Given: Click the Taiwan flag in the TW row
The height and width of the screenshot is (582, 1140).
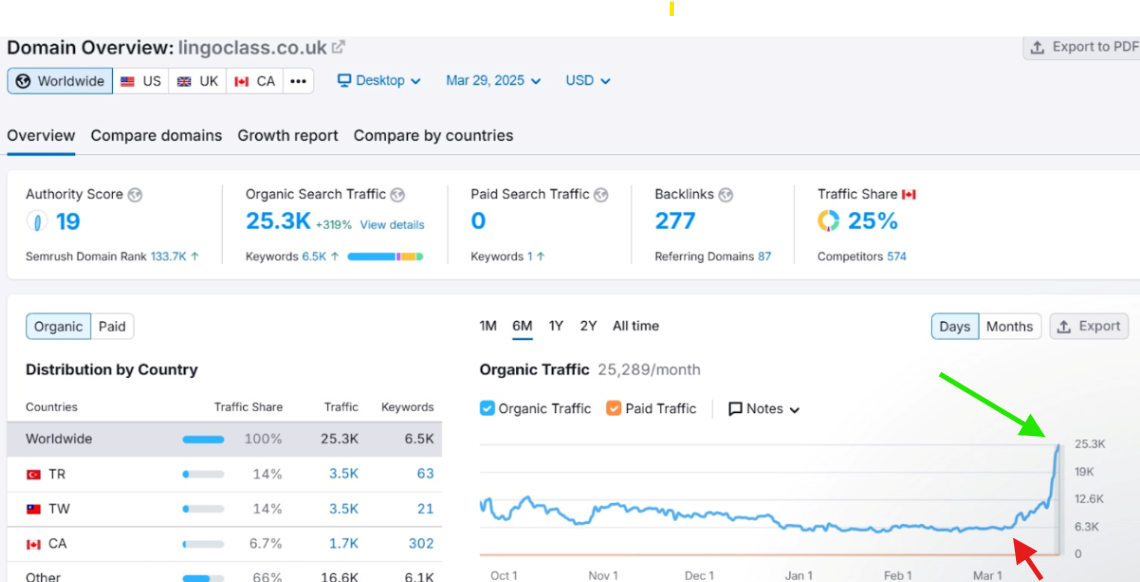Looking at the screenshot, I should click(33, 509).
